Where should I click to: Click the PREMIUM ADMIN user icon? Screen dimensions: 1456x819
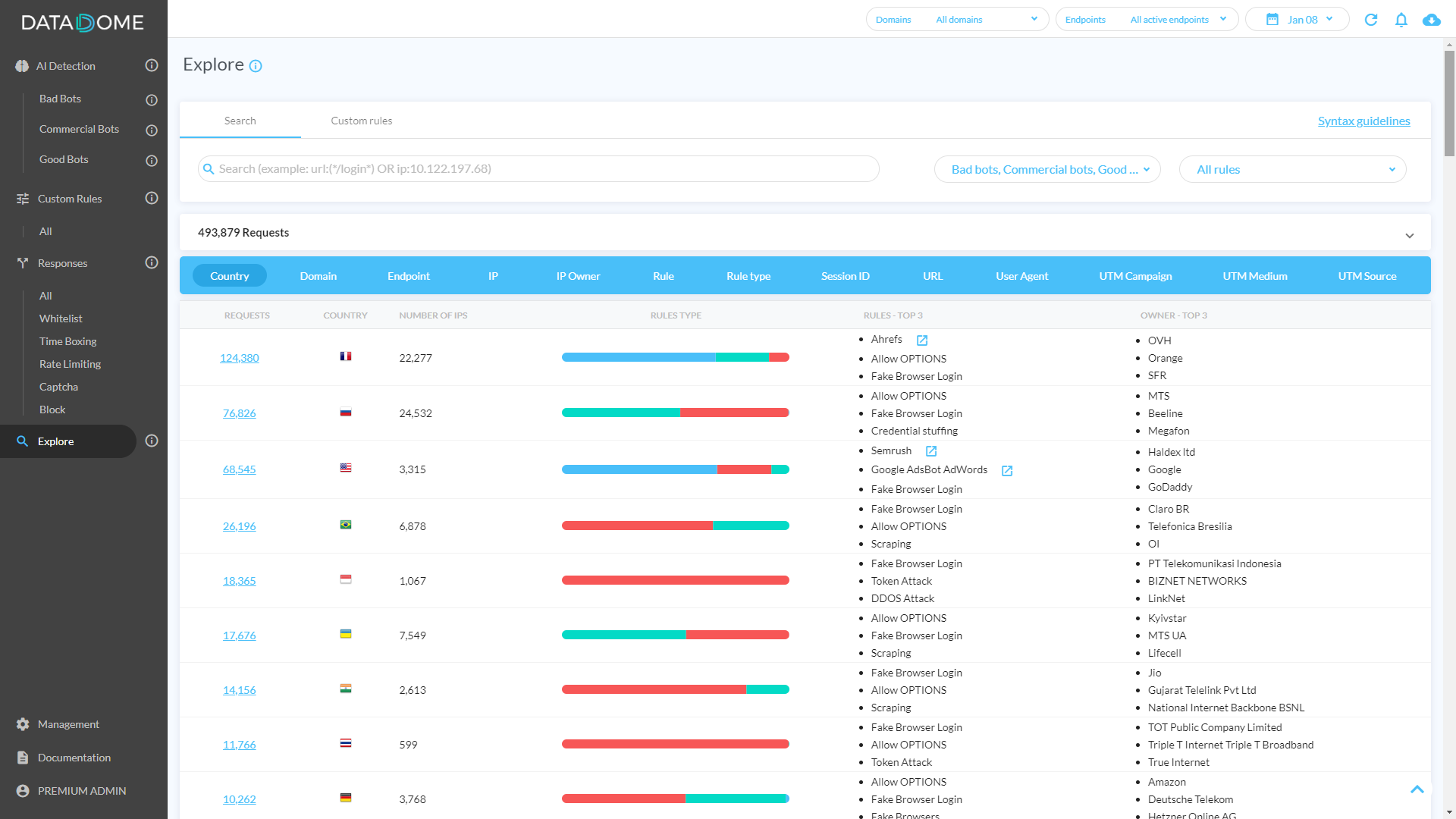(x=23, y=791)
